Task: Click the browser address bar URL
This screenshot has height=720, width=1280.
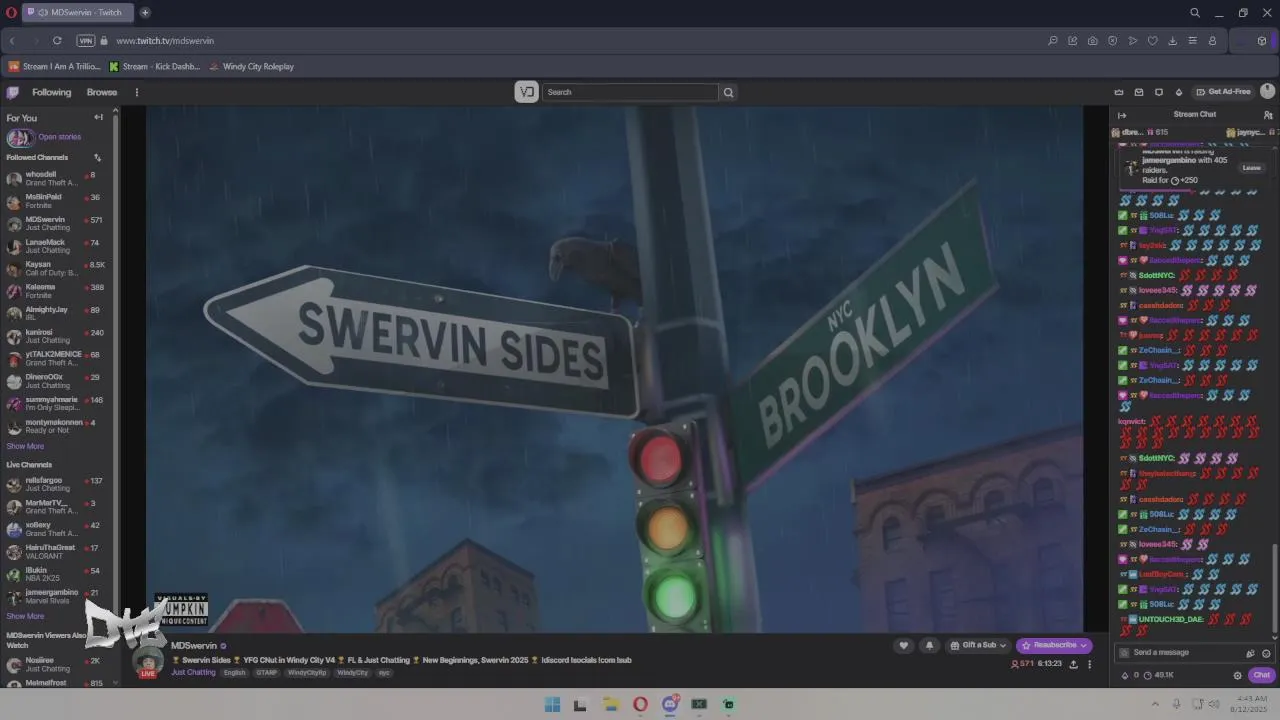Action: click(165, 41)
